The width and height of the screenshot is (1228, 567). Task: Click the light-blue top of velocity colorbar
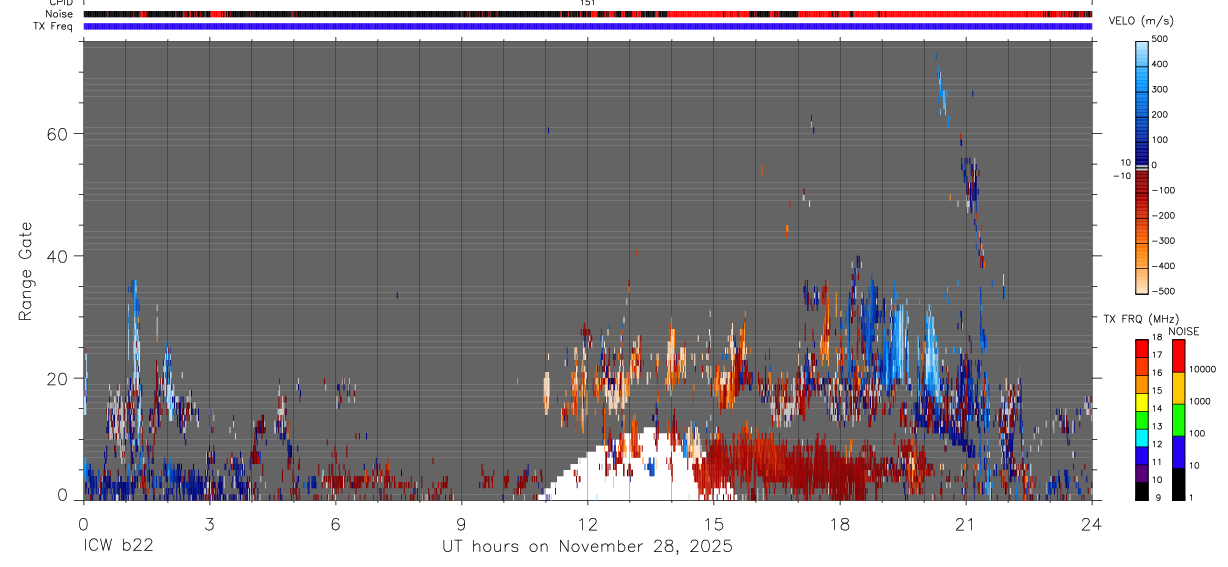click(1142, 53)
